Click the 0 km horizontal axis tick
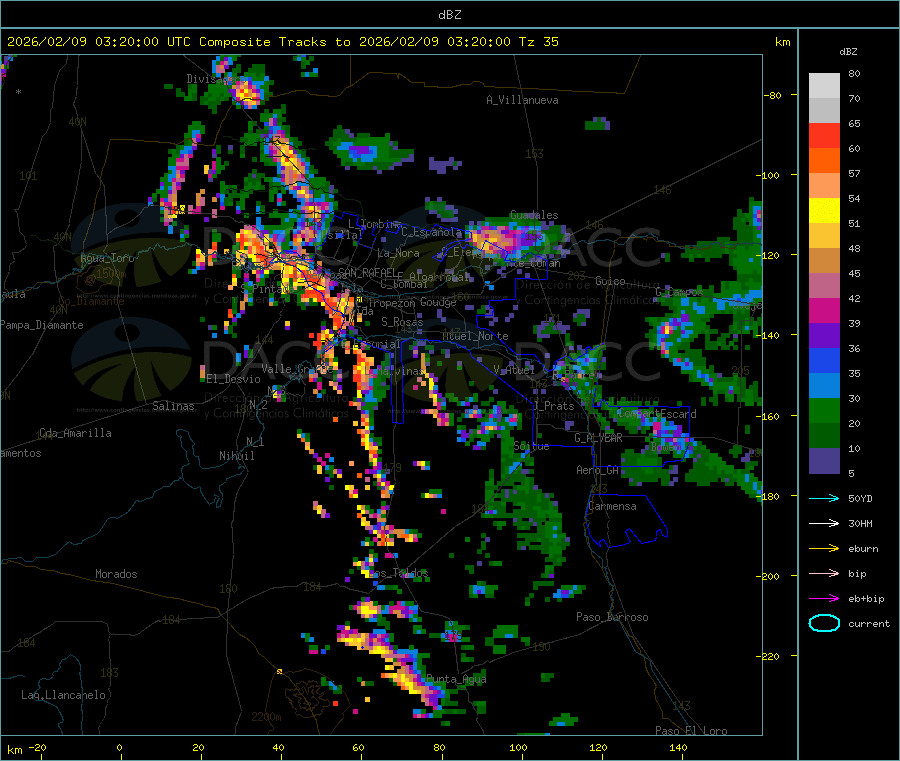 [x=119, y=747]
